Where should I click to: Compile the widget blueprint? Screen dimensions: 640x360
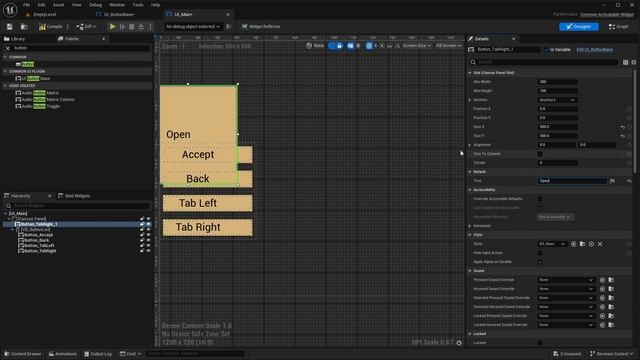pyautogui.click(x=51, y=27)
